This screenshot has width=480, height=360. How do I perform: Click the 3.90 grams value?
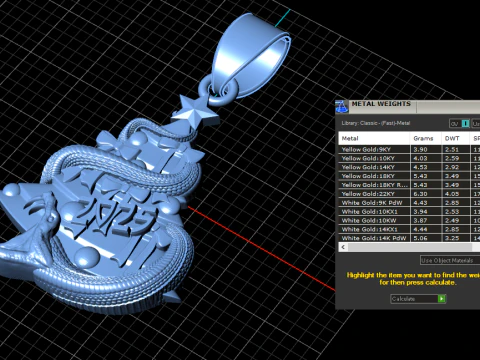tap(420, 149)
